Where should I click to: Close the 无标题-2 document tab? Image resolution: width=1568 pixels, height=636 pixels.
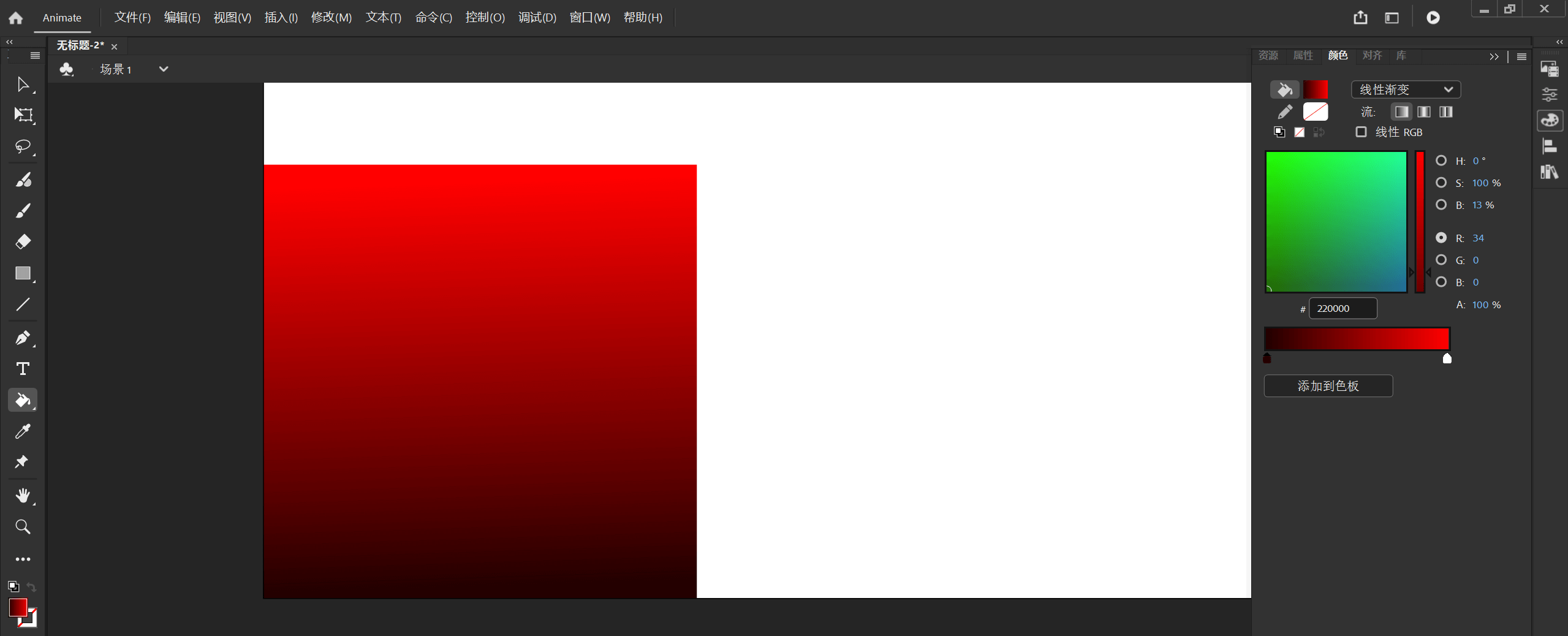[114, 47]
